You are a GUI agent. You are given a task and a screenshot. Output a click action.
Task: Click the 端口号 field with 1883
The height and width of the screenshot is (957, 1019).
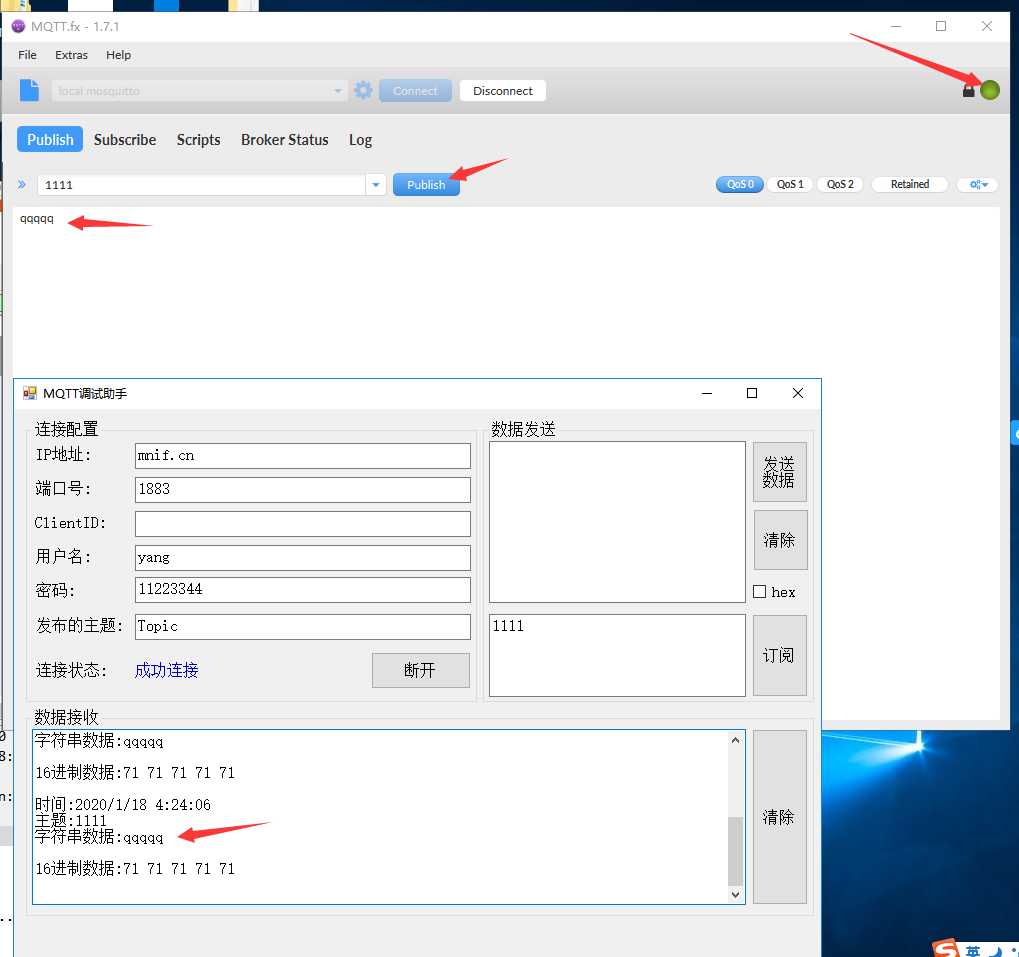coord(303,489)
